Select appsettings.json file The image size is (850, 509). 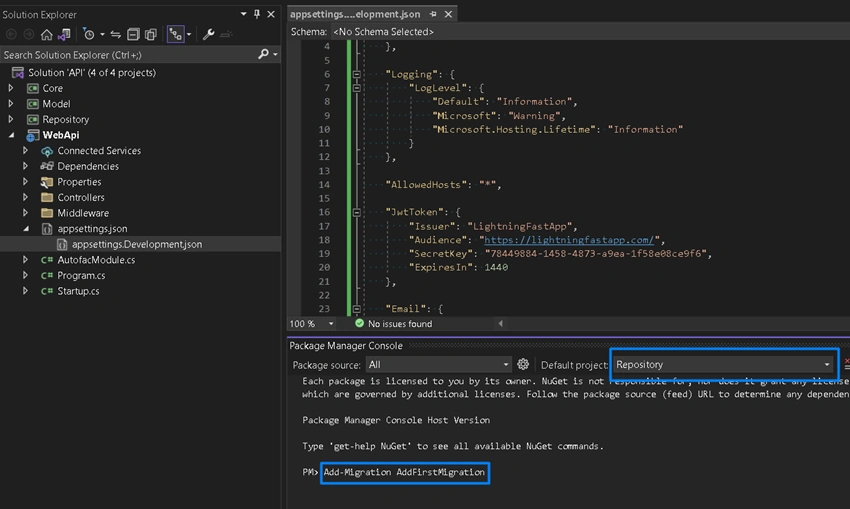coord(92,229)
